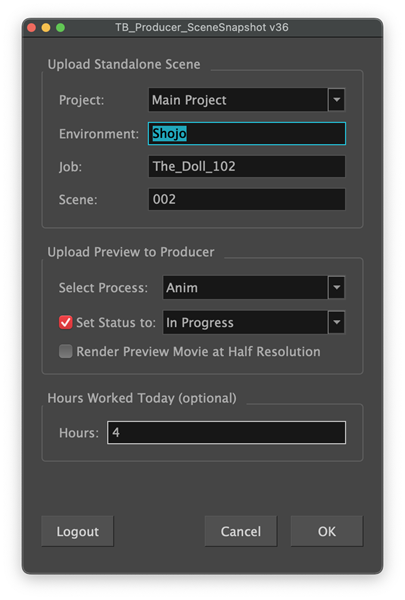The height and width of the screenshot is (600, 405).
Task: Expand the Select Process dropdown arrow
Action: 336,287
